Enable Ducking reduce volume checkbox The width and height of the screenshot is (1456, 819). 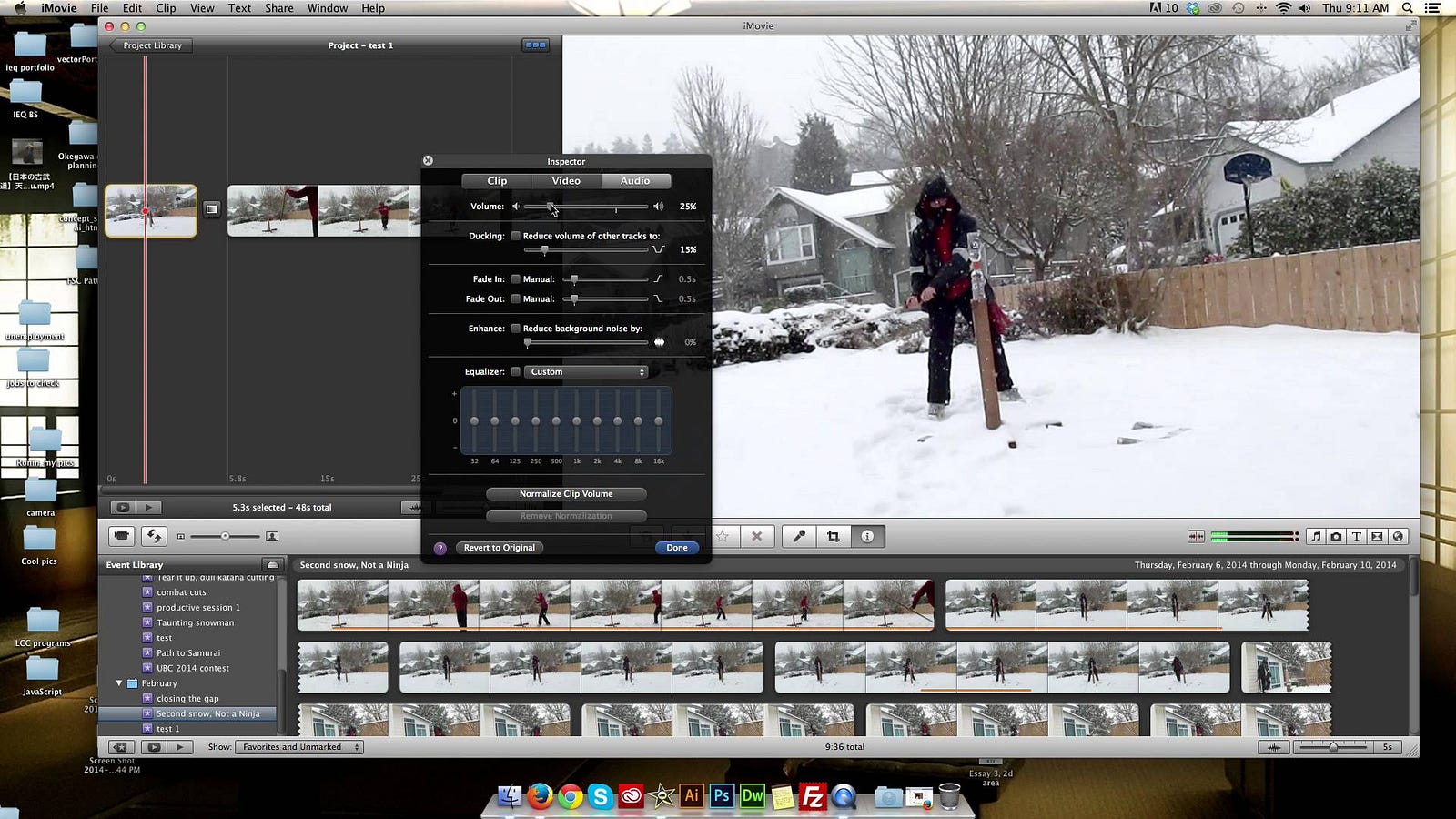516,236
